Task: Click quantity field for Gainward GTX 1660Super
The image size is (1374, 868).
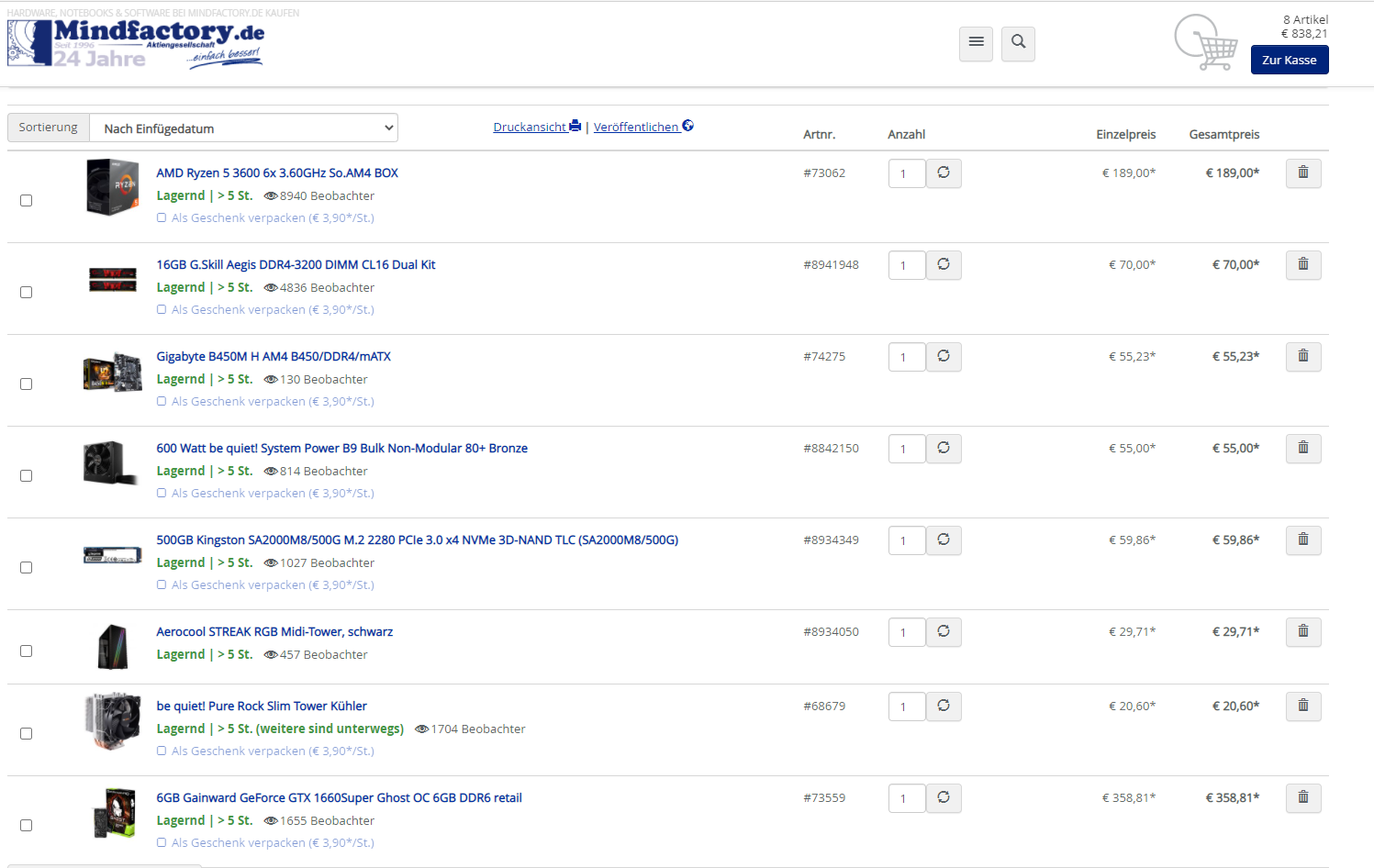Action: point(907,798)
